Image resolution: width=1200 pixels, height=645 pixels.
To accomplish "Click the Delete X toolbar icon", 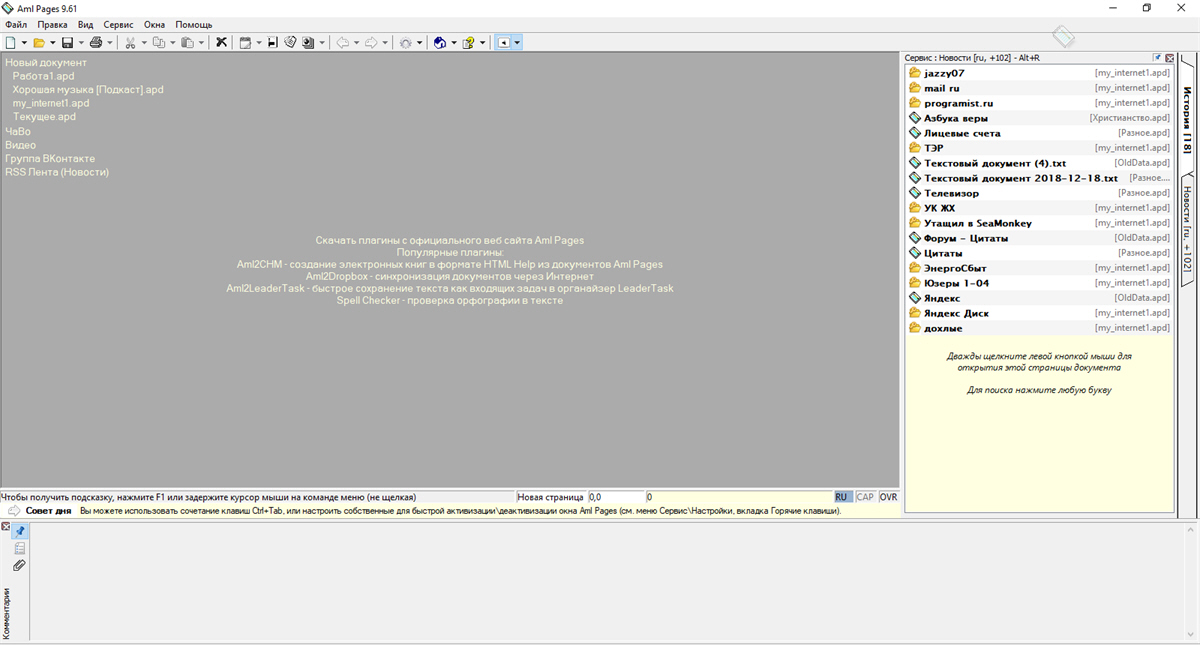I will pos(221,43).
